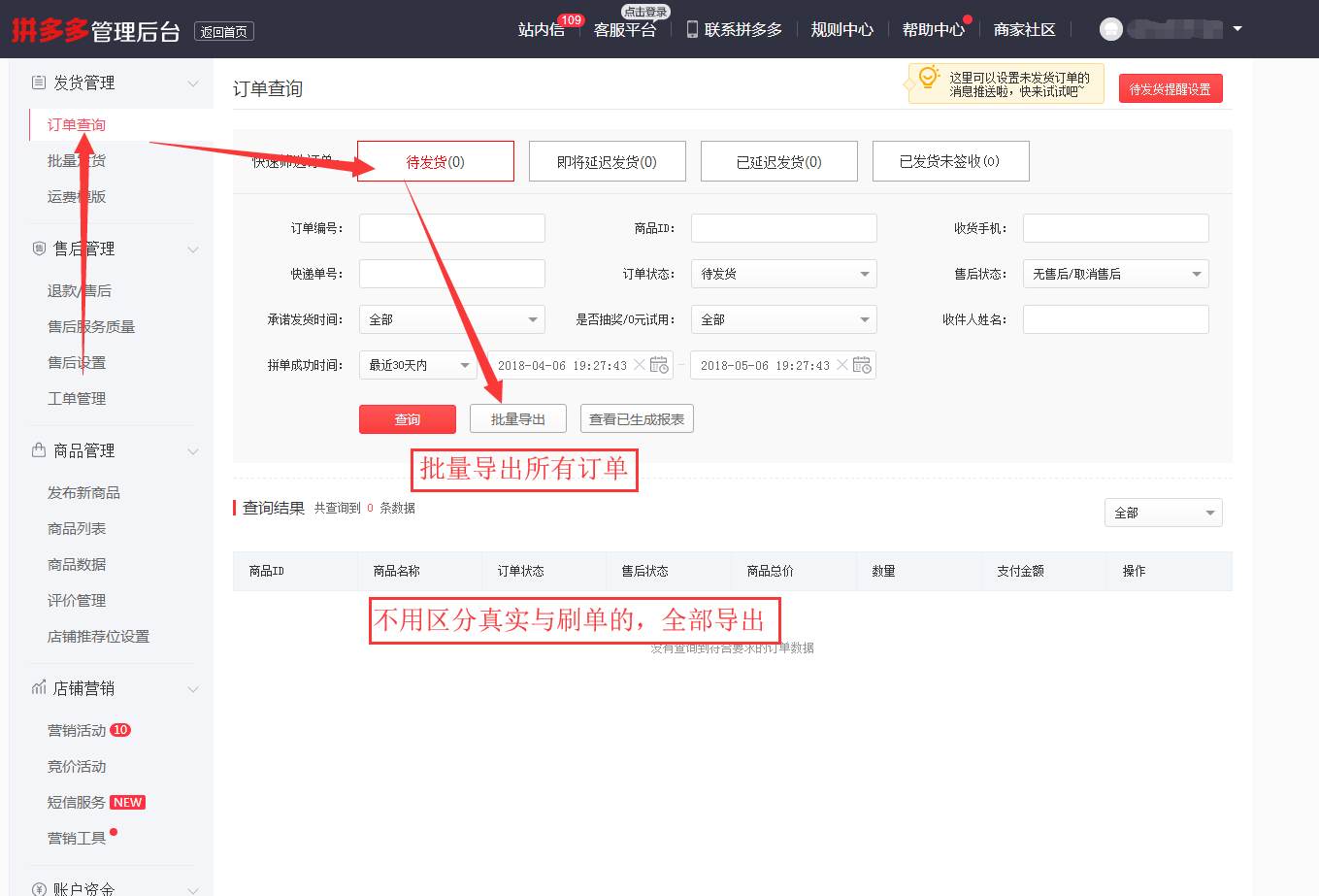1319x896 pixels.
Task: Select the 已延迟发货(0) quick filter
Action: pyautogui.click(x=779, y=161)
